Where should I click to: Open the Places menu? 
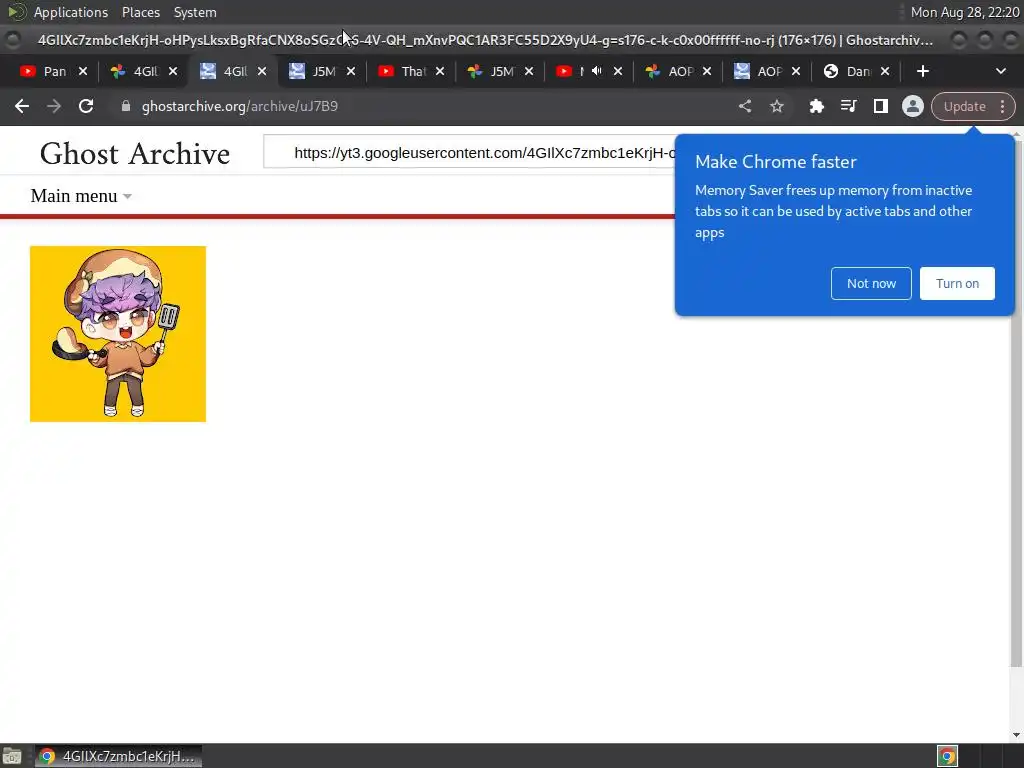(140, 12)
